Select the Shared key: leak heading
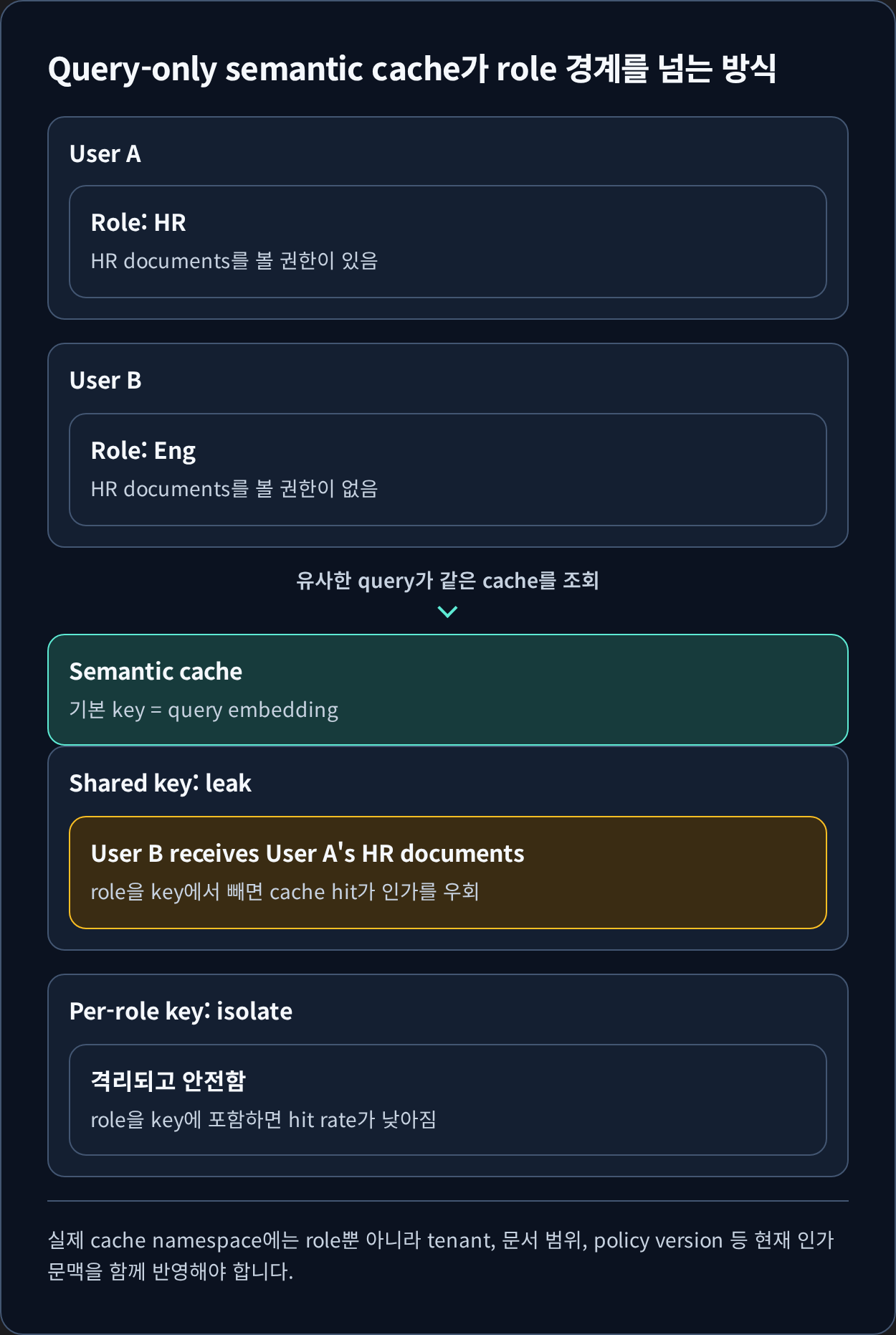The image size is (896, 1335). coord(161,784)
